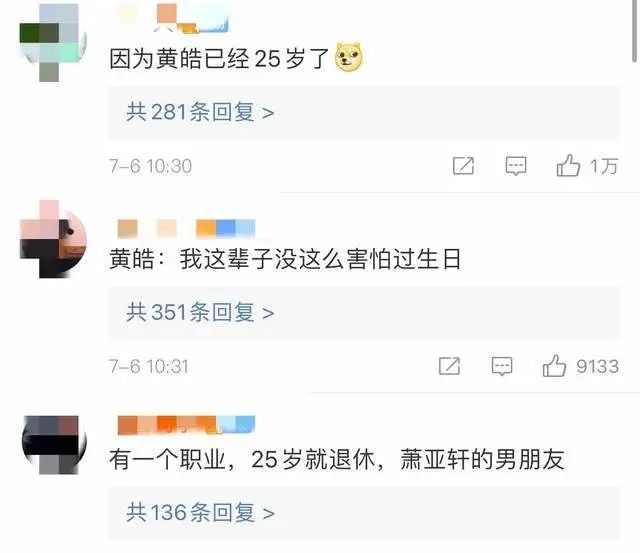Open third commenter's avatar profile

pos(54,445)
